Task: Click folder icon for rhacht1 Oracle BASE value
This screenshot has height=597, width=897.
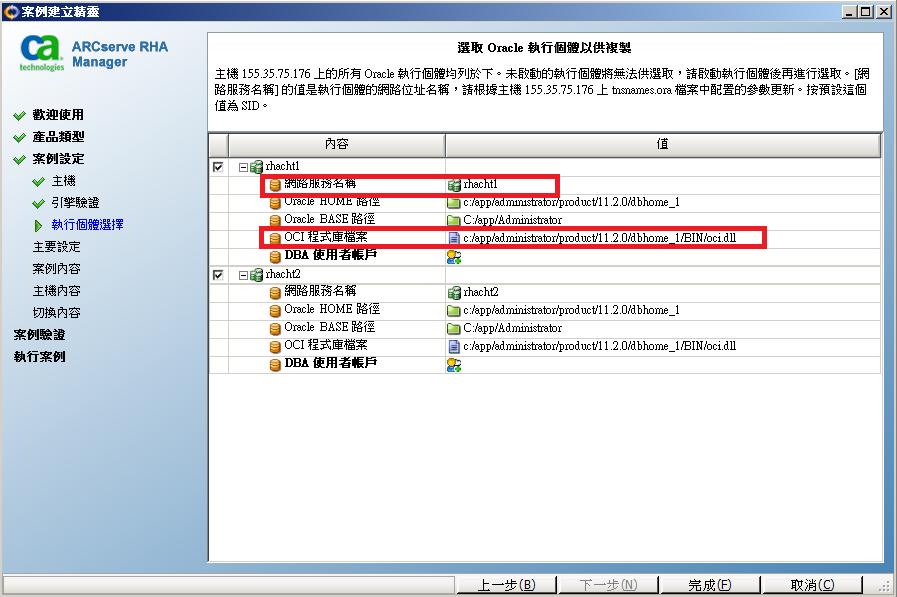Action: pos(454,220)
